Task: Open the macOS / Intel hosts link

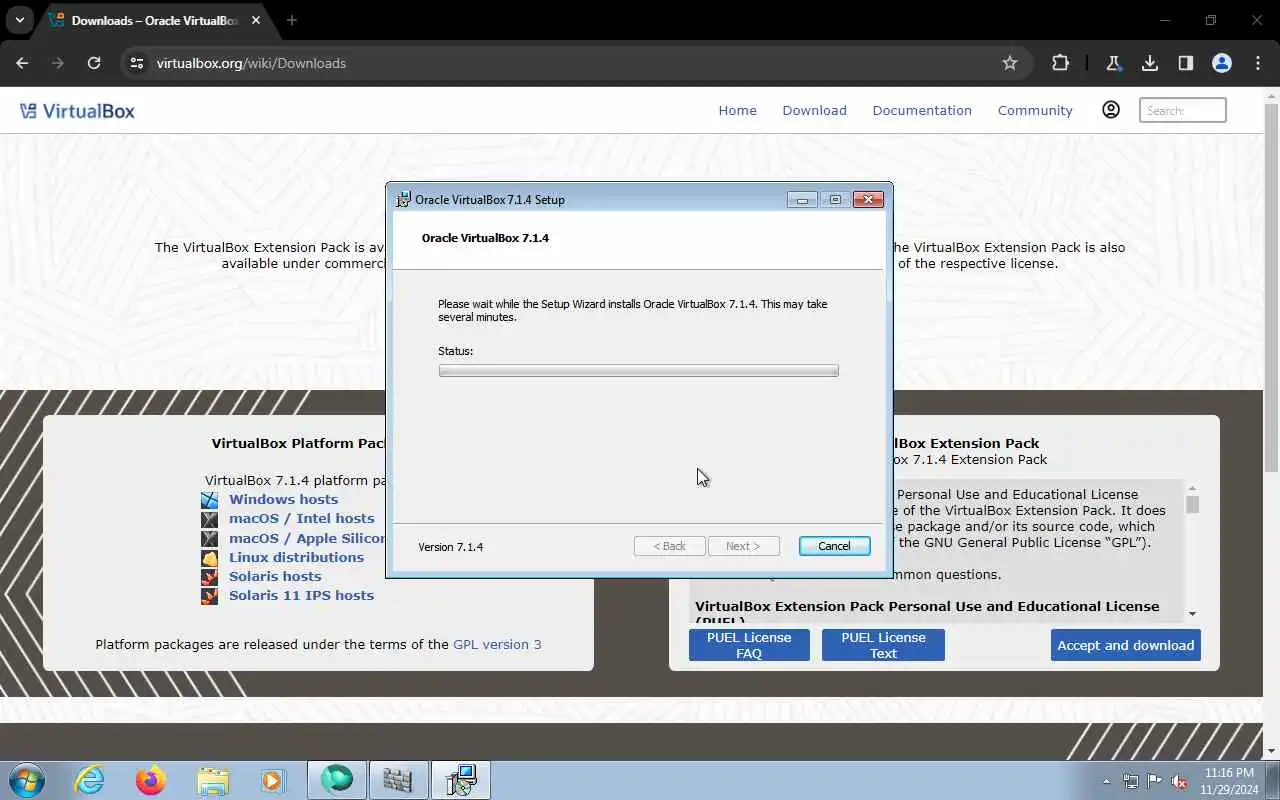Action: point(301,518)
